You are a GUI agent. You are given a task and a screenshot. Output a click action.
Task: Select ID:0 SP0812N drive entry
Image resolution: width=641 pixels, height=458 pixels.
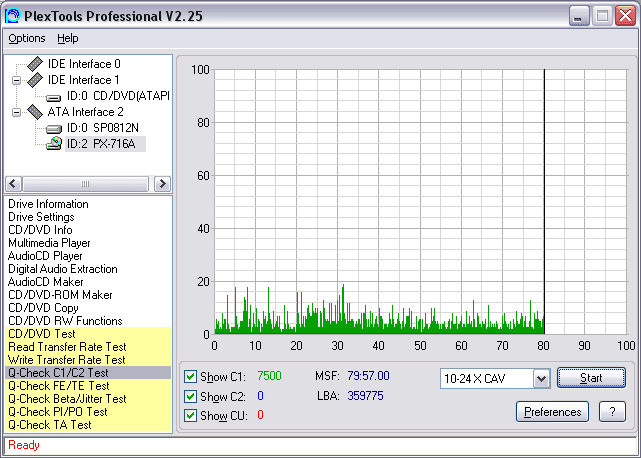click(103, 128)
